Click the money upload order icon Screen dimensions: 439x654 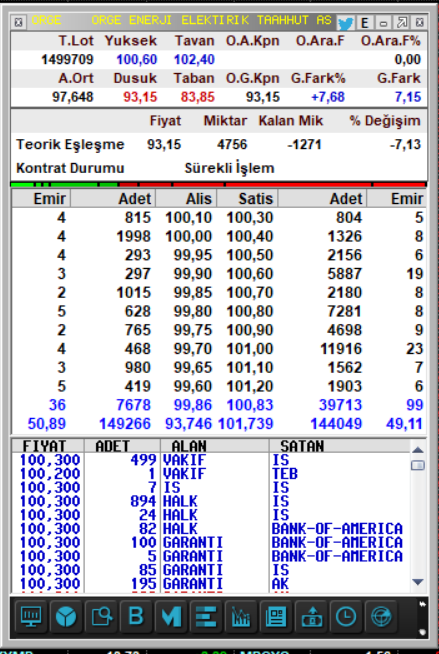(x=311, y=616)
